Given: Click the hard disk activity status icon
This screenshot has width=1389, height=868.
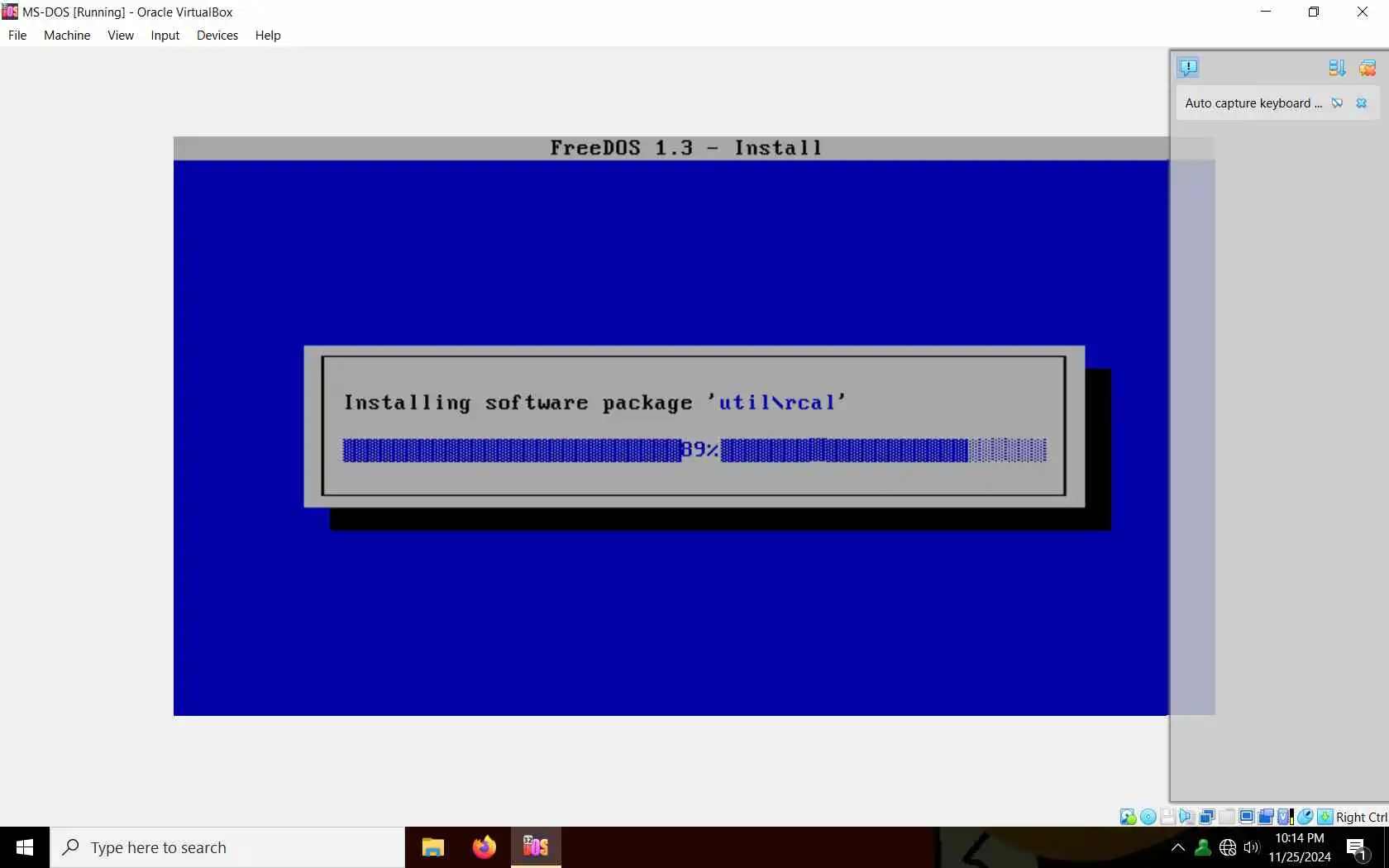Looking at the screenshot, I should [1128, 817].
